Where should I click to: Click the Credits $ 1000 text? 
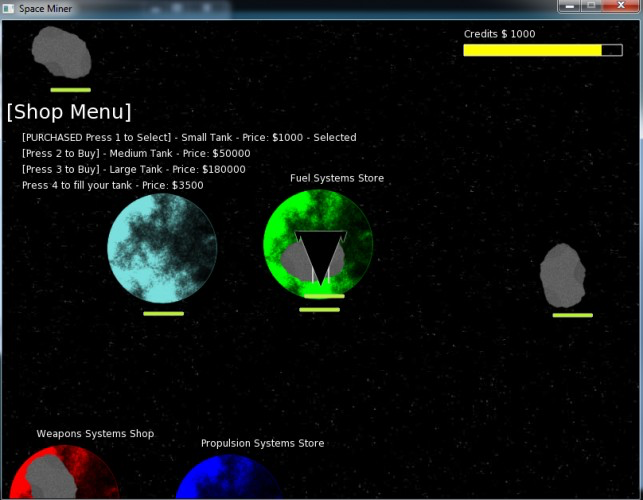point(499,34)
